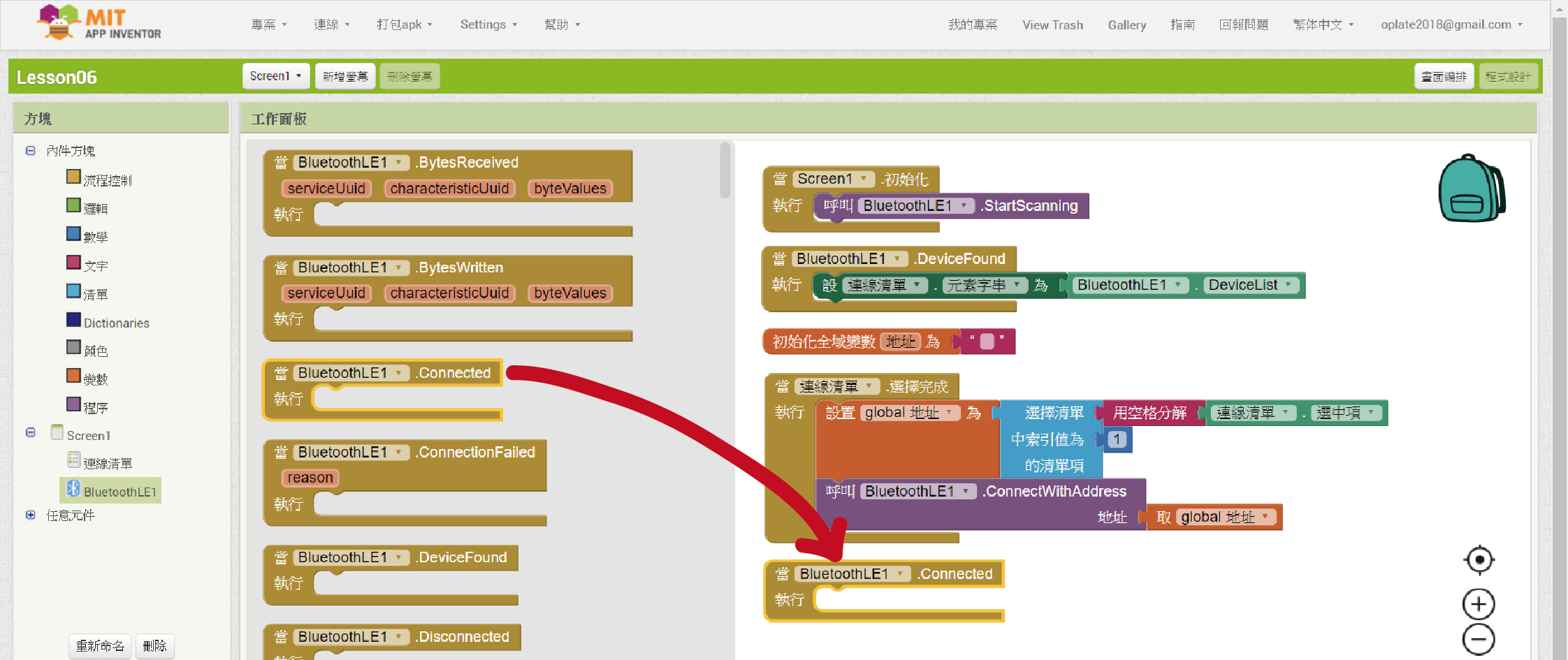This screenshot has width=1568, height=660.
Task: Collapse the 內件方塊 tree section
Action: click(31, 151)
